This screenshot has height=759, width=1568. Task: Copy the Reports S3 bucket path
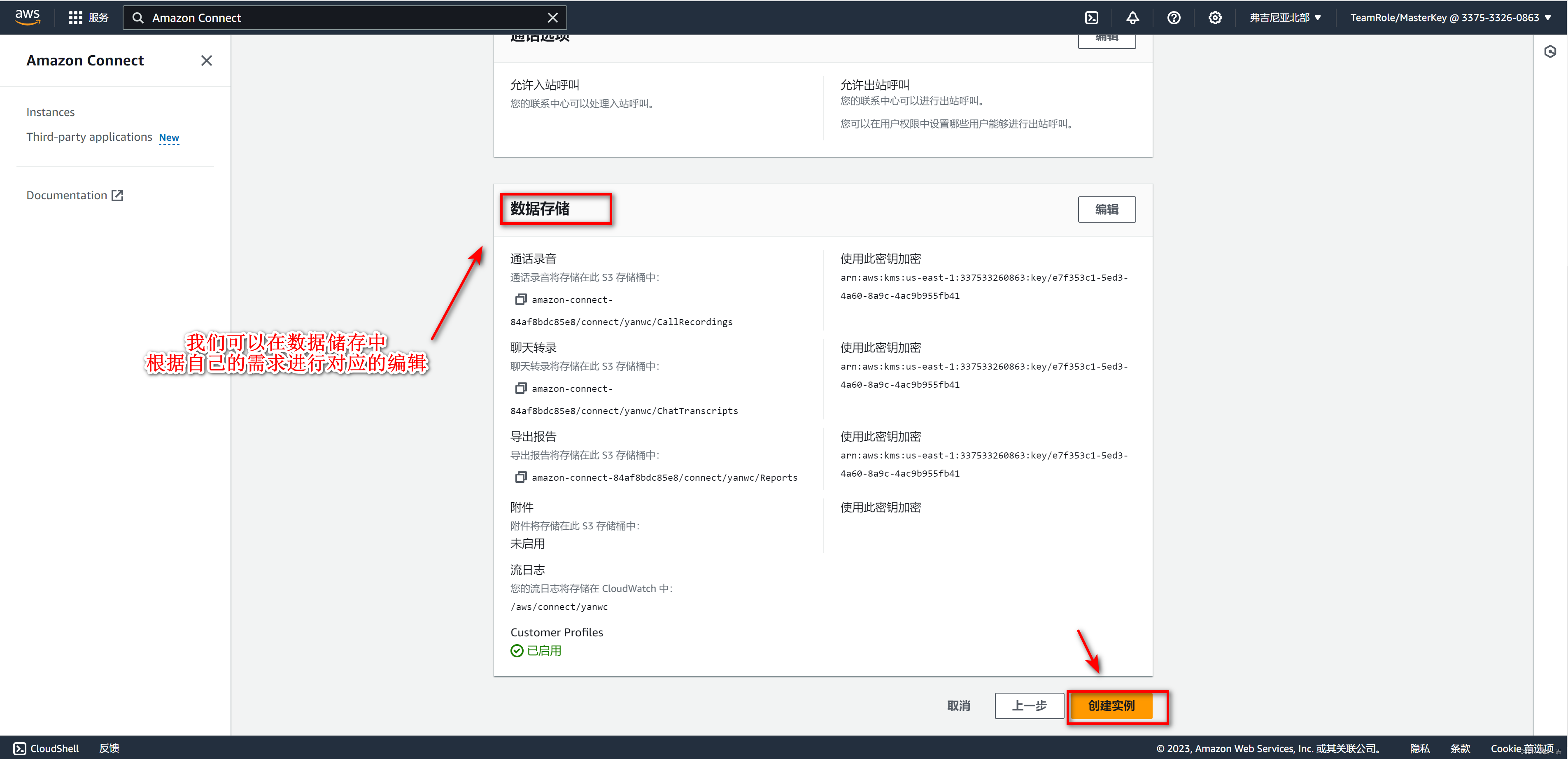point(520,477)
